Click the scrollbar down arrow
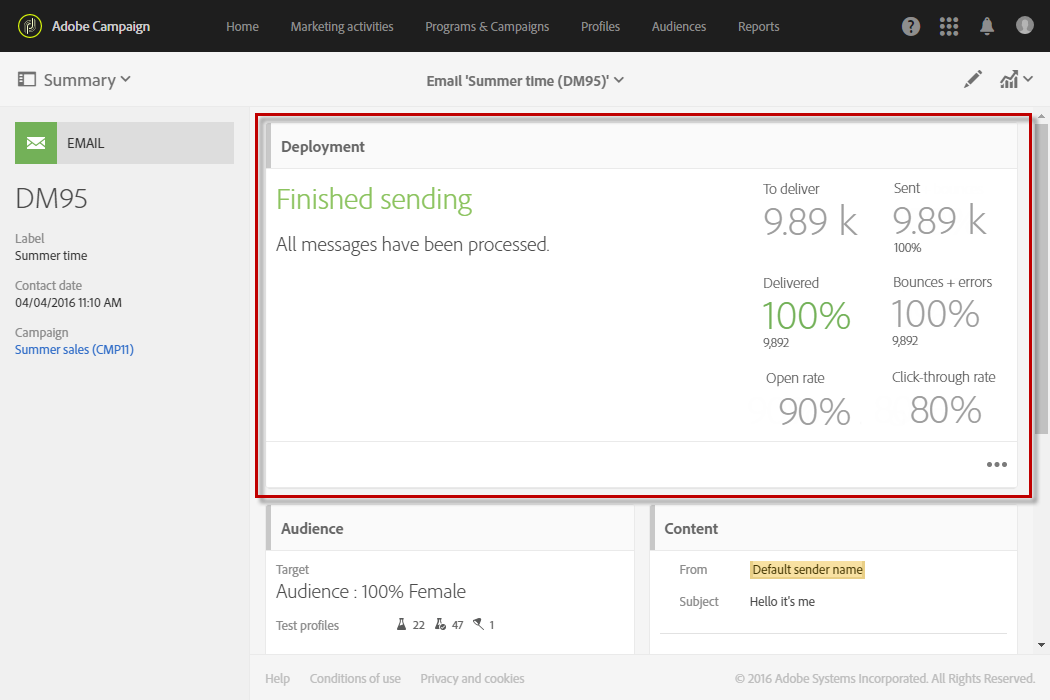The height and width of the screenshot is (700, 1050). coord(1041,645)
